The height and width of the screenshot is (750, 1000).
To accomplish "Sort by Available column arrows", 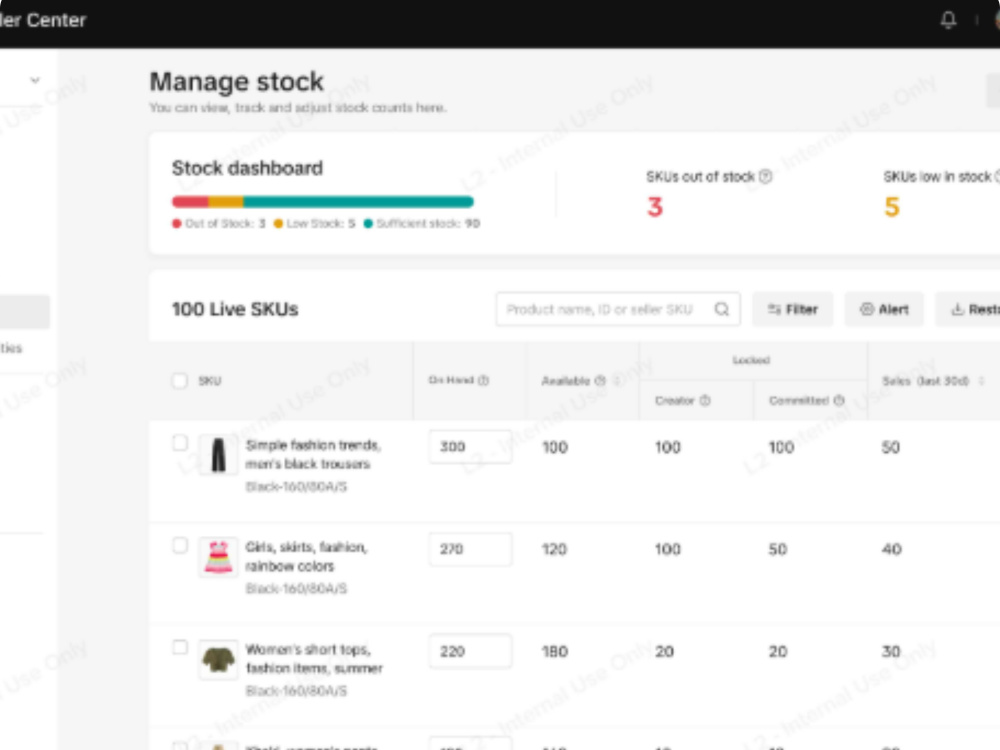I will (617, 381).
